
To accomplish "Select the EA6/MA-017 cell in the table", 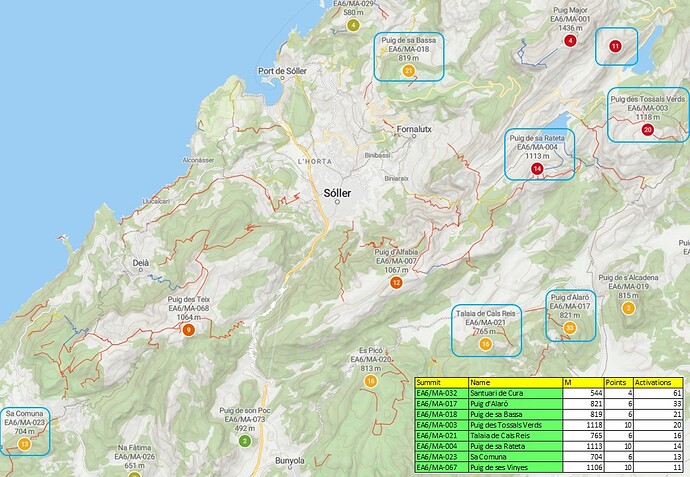I will click(x=442, y=404).
